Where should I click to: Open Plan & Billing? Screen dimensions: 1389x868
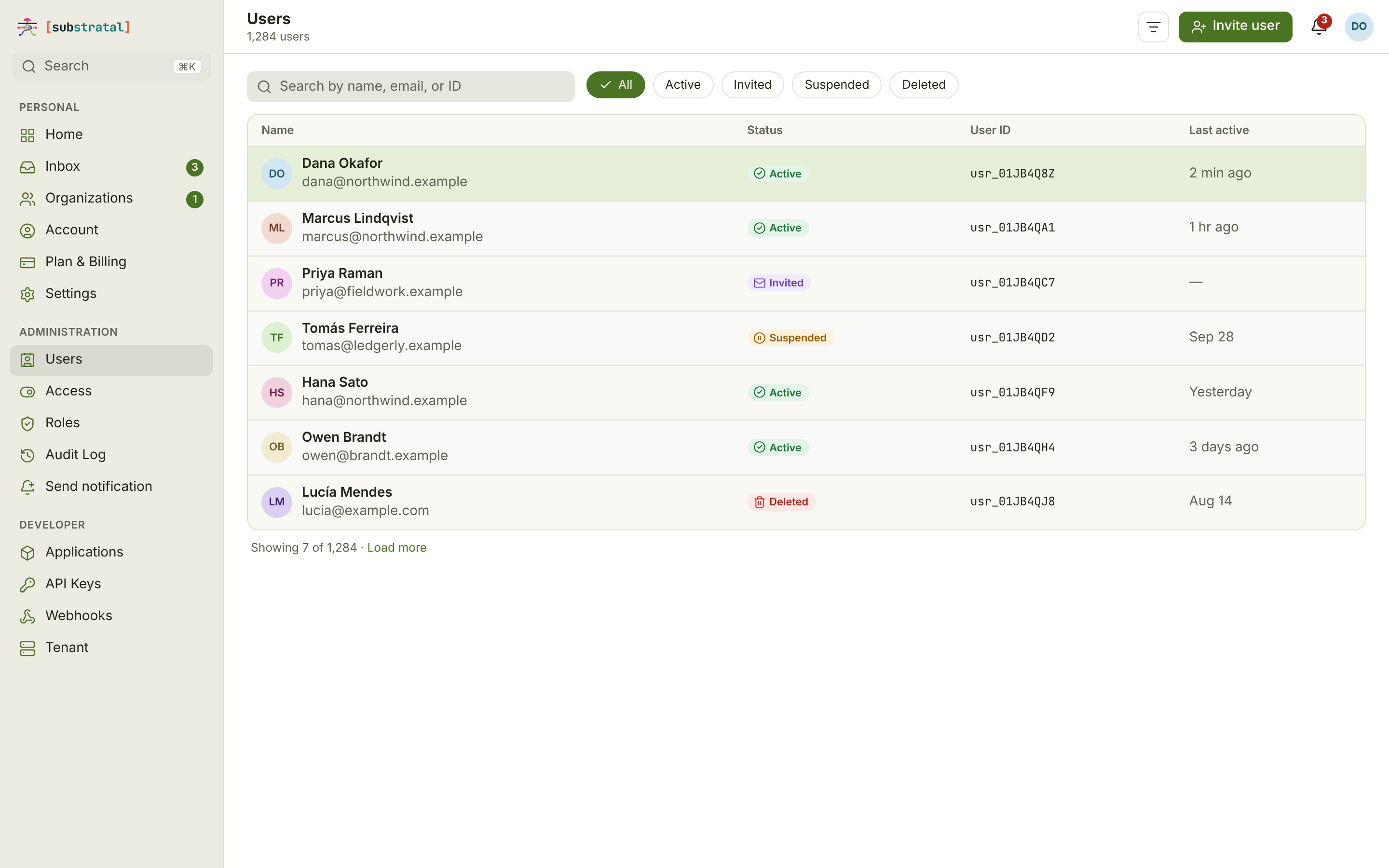point(111,262)
